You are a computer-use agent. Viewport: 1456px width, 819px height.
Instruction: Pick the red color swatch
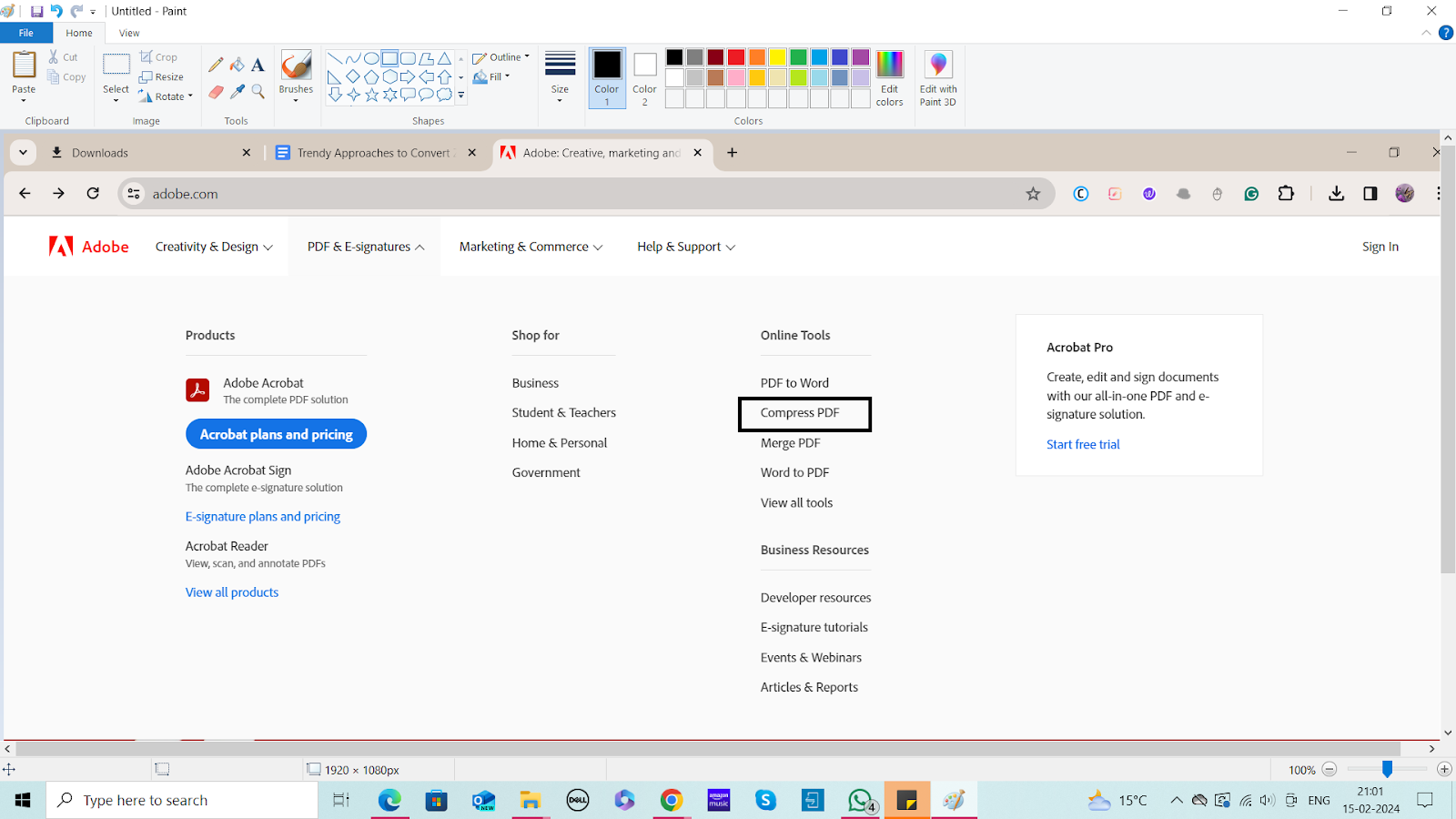[736, 57]
